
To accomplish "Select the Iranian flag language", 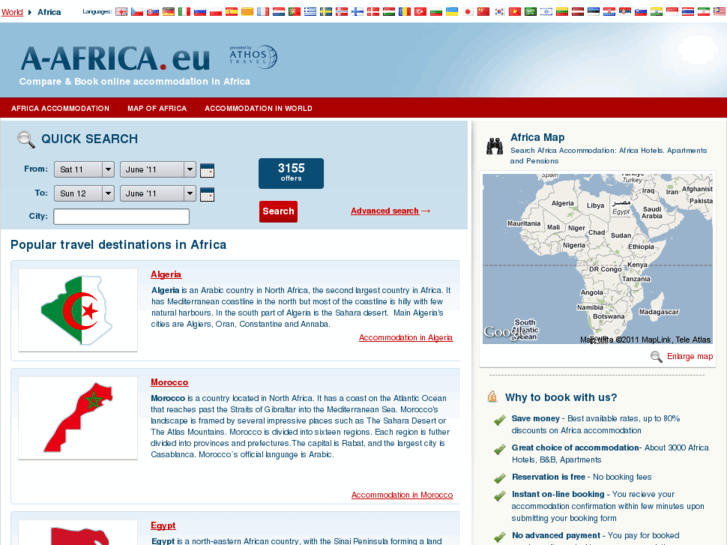I will tap(704, 12).
